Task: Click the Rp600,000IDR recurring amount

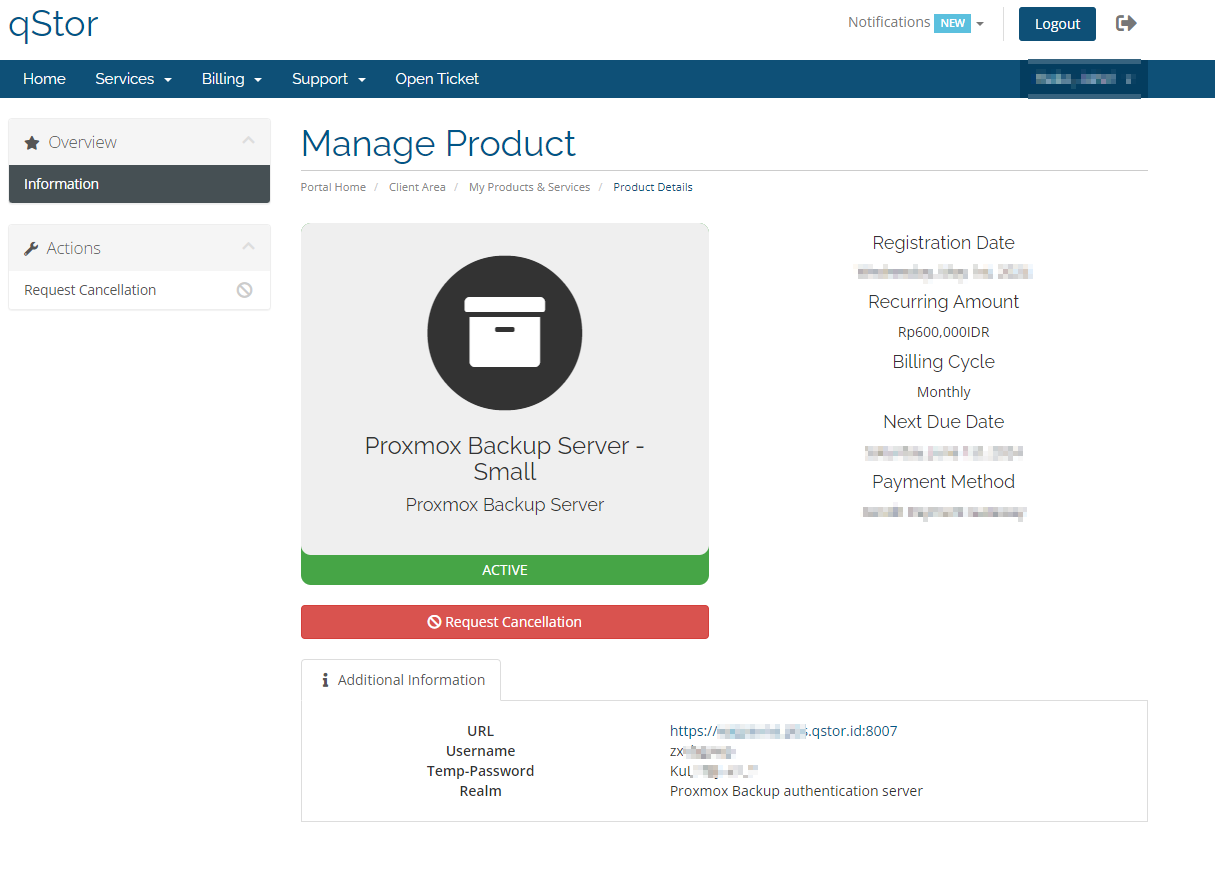Action: click(944, 332)
